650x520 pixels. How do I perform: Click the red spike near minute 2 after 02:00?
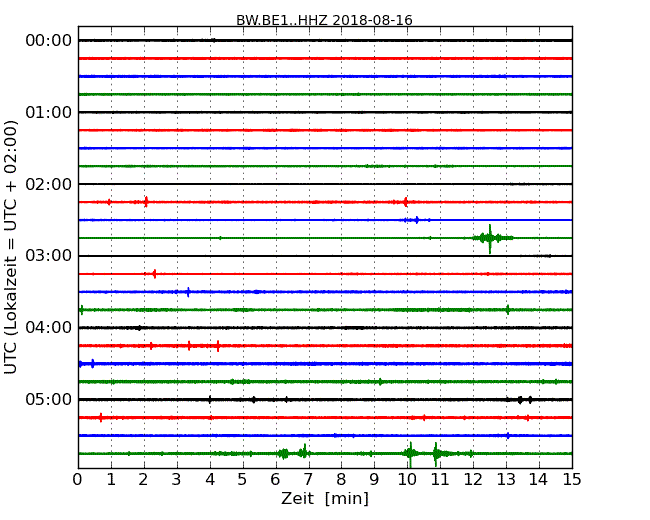[x=146, y=202]
